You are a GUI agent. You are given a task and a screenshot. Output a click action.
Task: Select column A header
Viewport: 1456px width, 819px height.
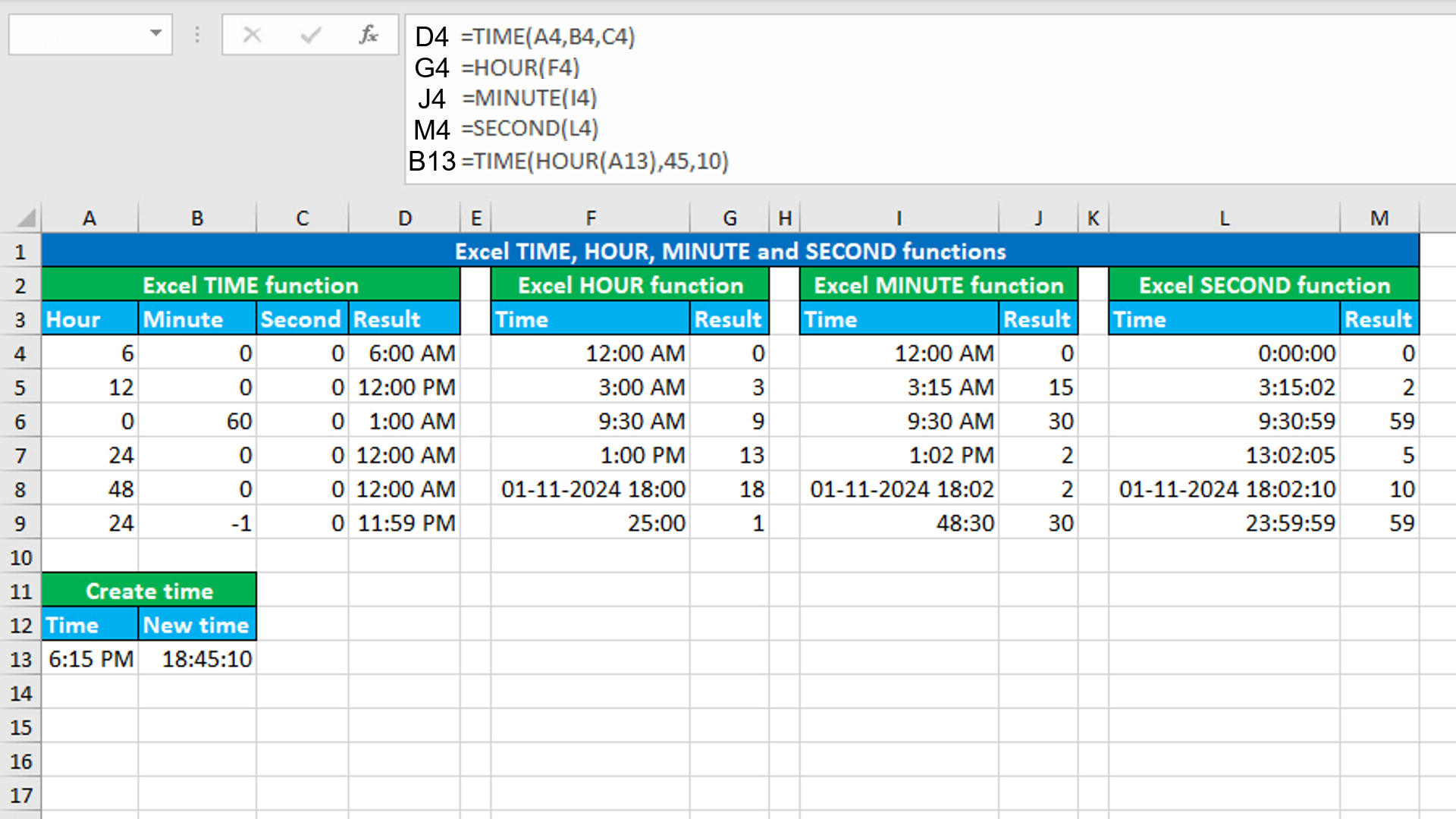coord(89,218)
